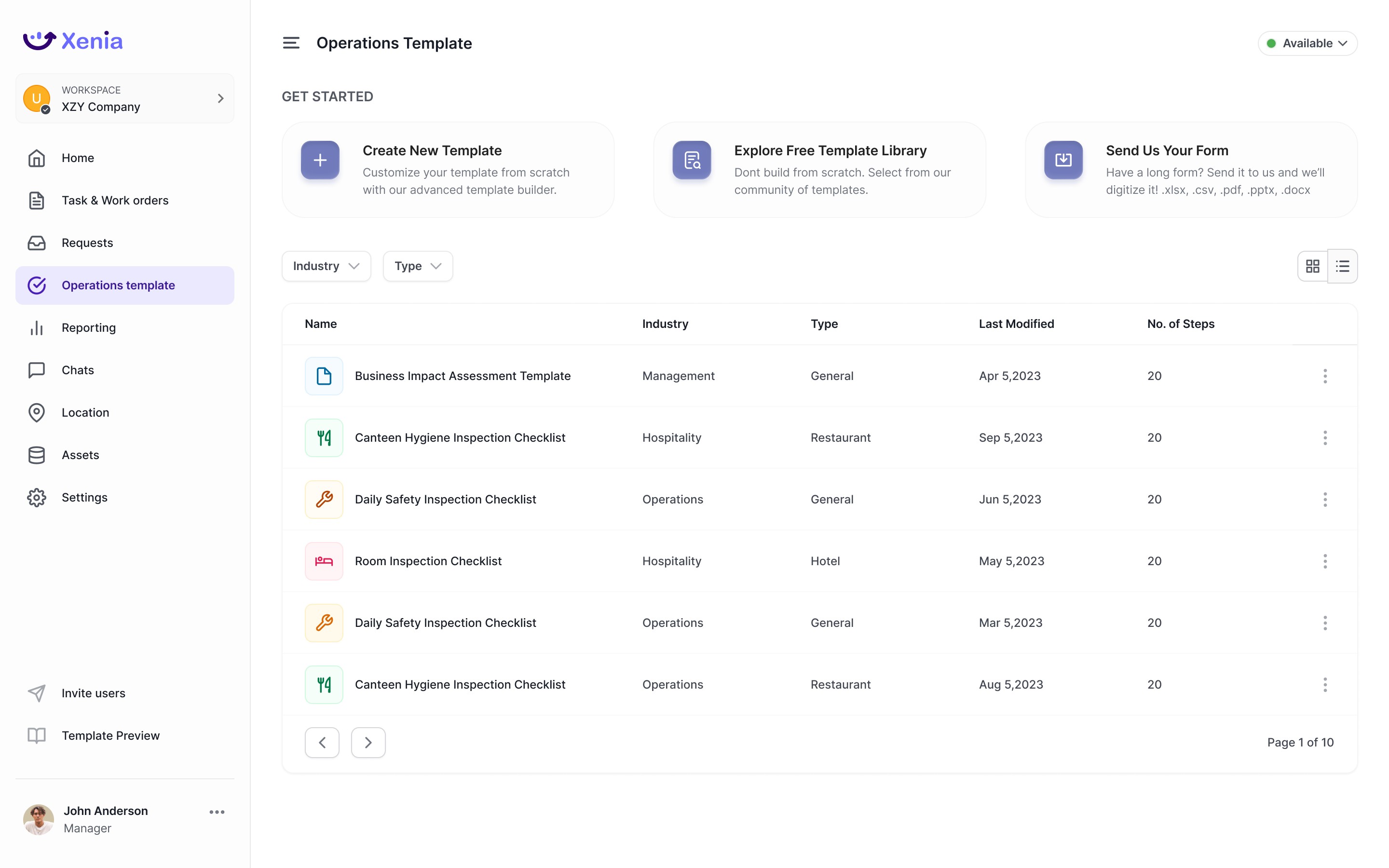Screen dimensions: 1389x868
Task: Open the Available status dropdown
Action: pyautogui.click(x=1307, y=43)
